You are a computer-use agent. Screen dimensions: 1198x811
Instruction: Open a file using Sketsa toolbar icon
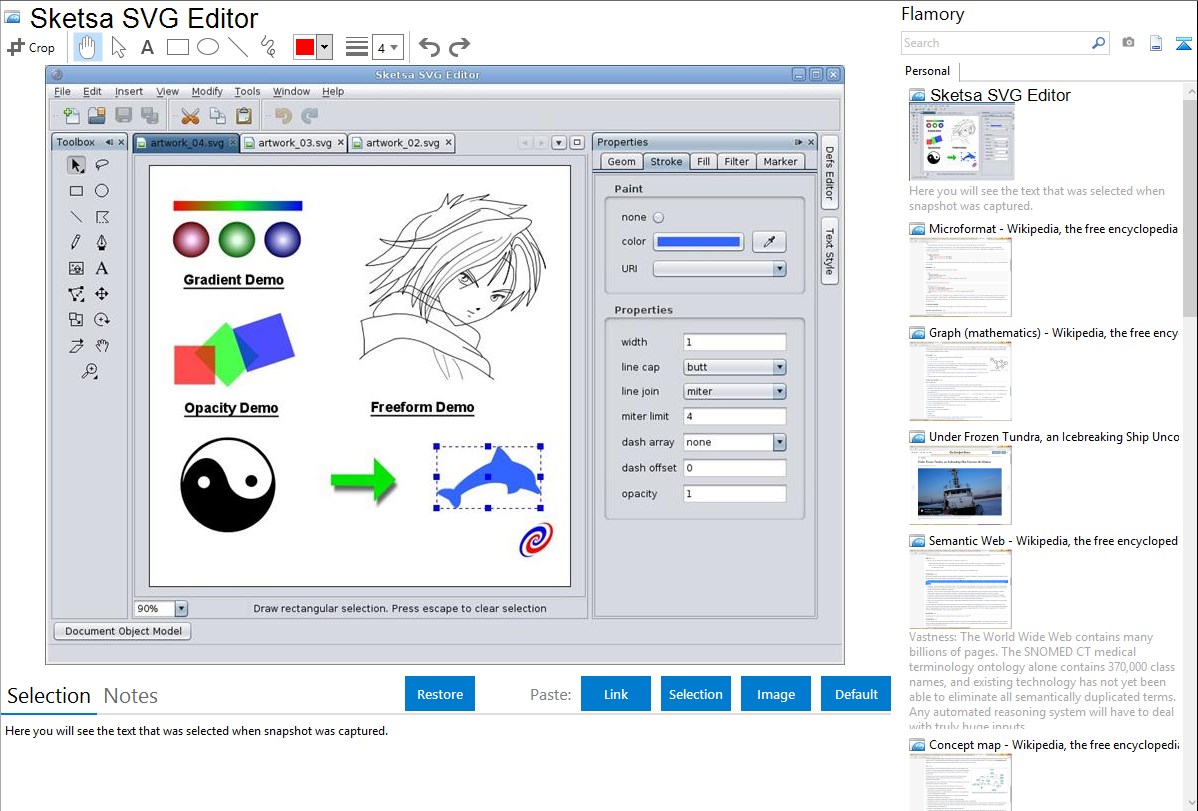97,115
